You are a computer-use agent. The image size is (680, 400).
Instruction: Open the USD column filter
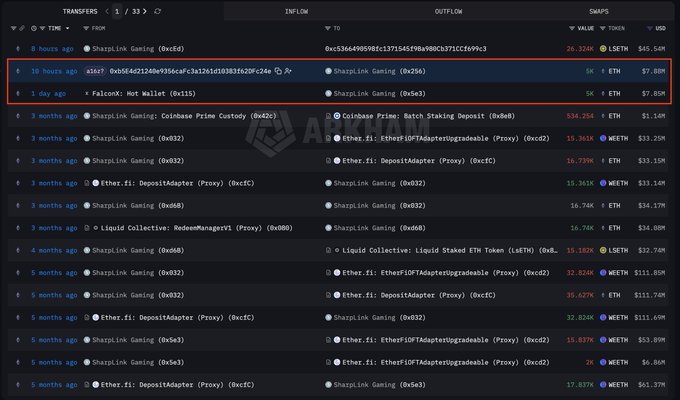[649, 28]
